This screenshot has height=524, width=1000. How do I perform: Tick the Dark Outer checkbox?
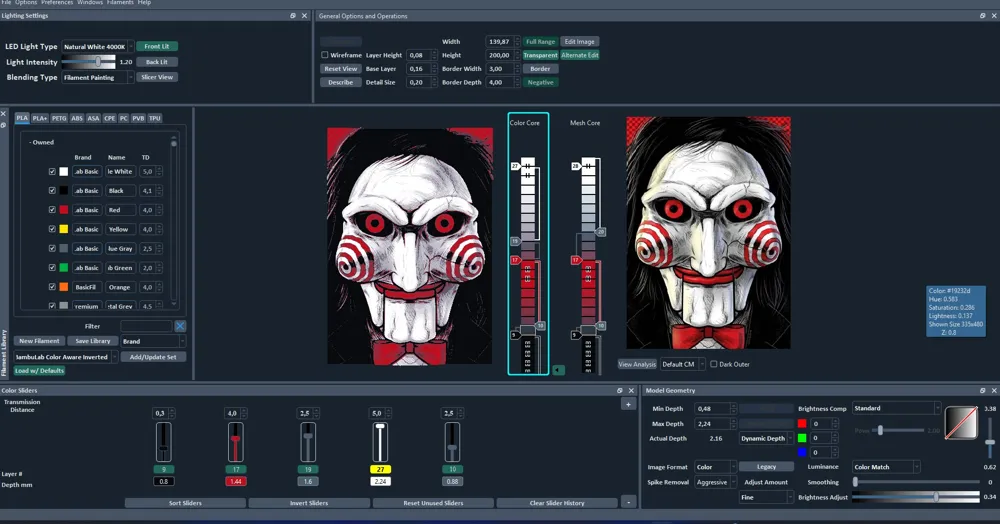714,364
